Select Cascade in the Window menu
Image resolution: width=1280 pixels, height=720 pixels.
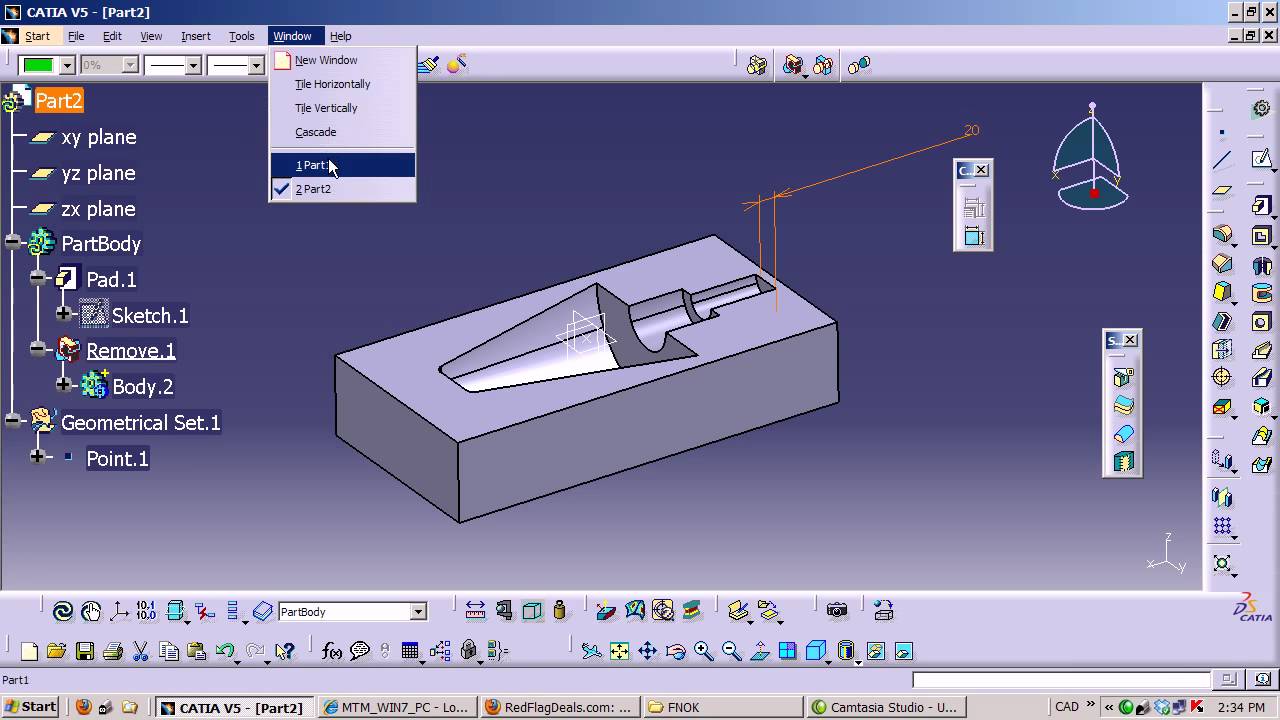click(x=315, y=132)
